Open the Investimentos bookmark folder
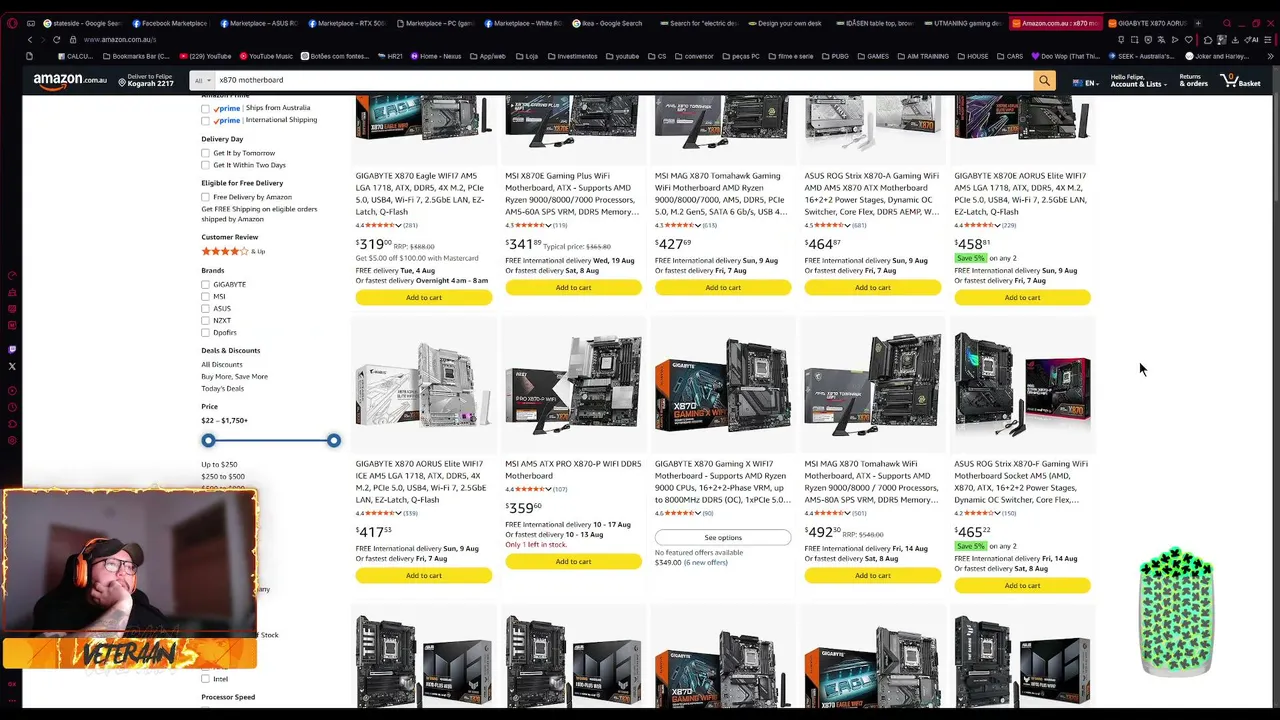This screenshot has width=1280, height=720. [572, 56]
